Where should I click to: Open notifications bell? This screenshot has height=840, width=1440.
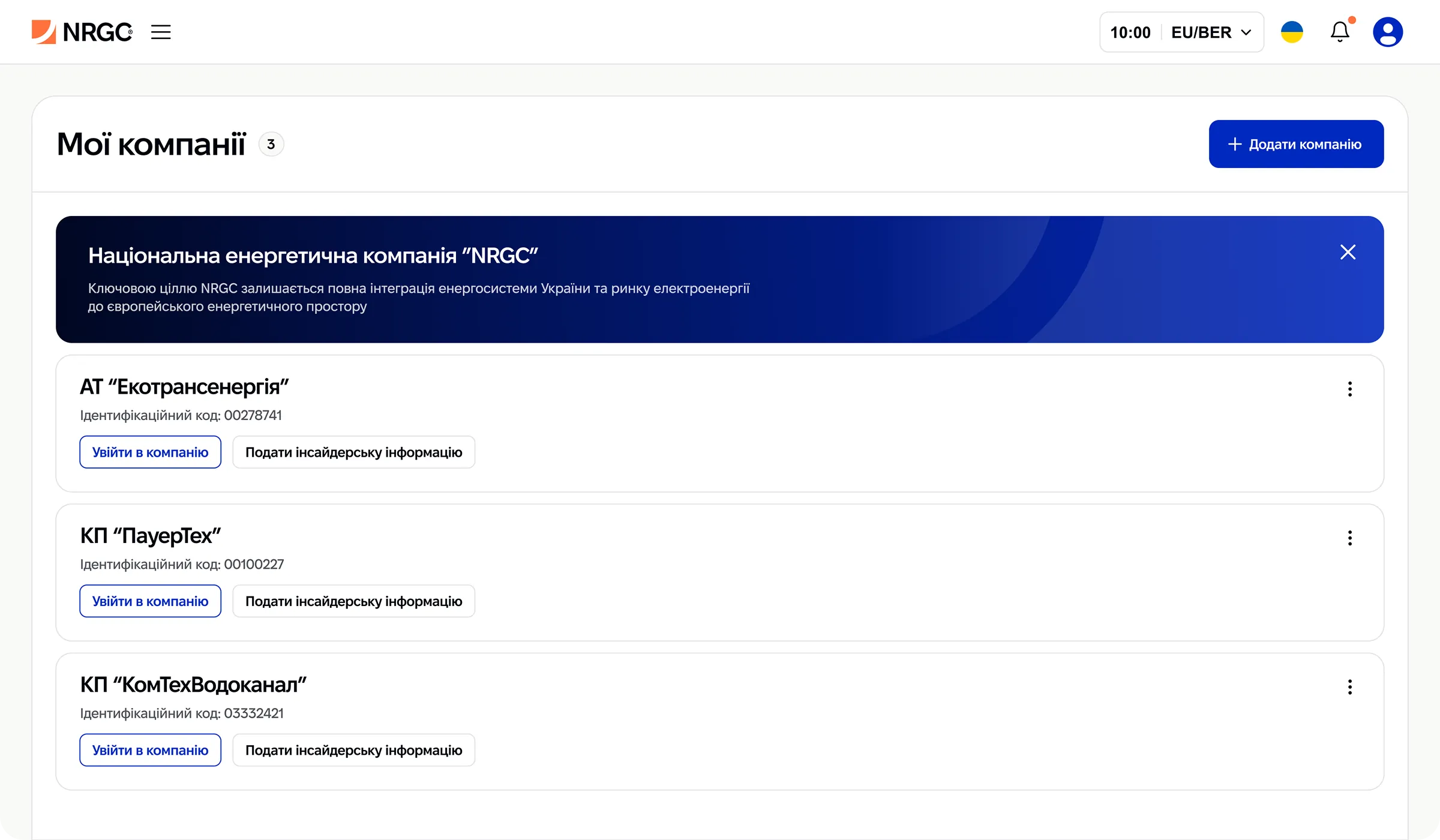(x=1340, y=32)
